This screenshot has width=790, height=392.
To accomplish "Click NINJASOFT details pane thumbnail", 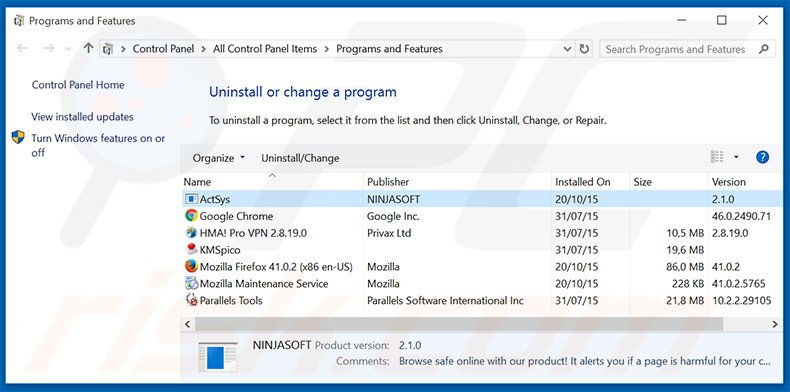I will click(x=218, y=357).
